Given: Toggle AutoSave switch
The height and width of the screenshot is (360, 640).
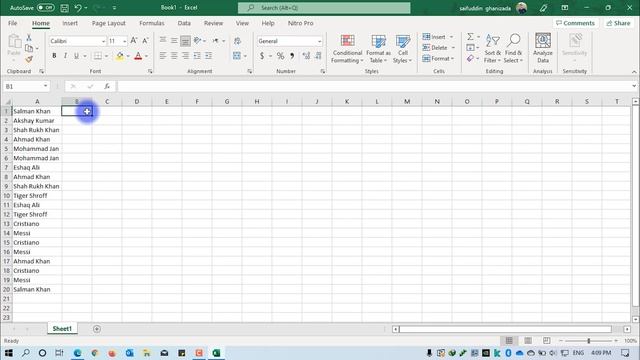Looking at the screenshot, I should coord(45,8).
